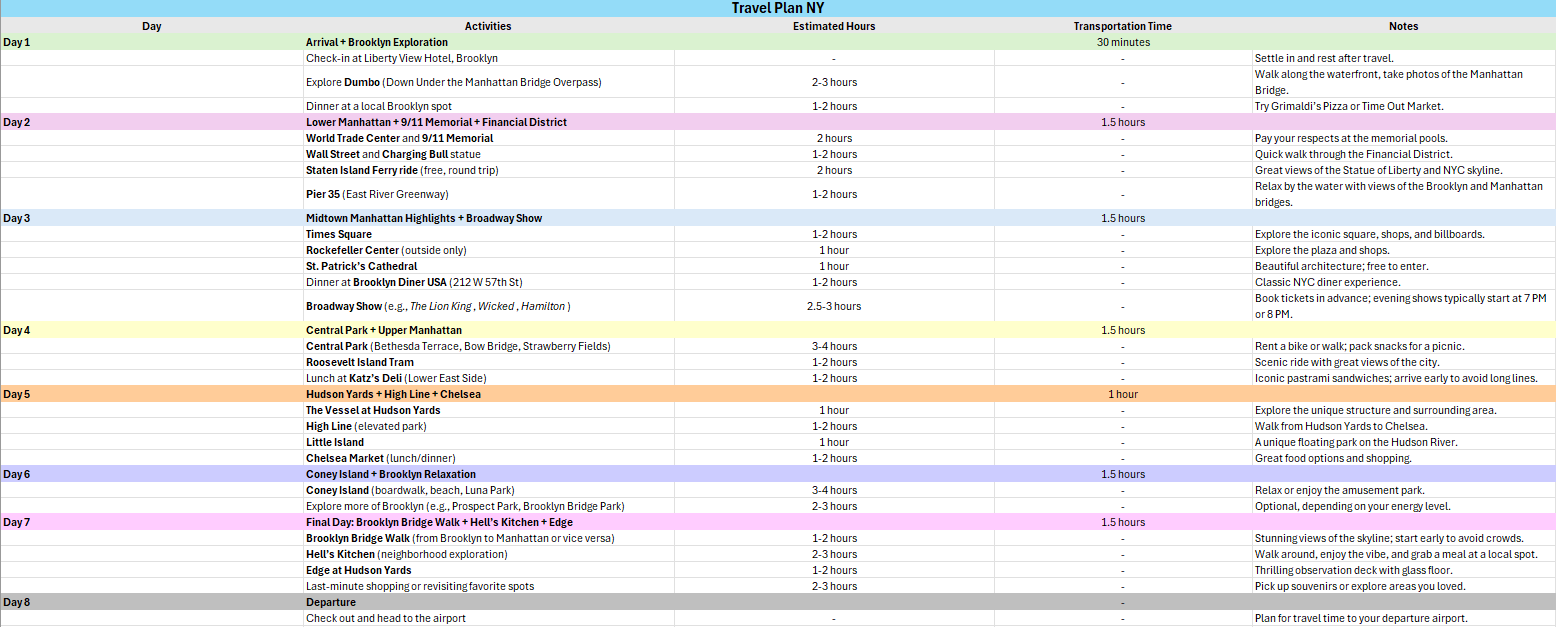Select the Brooklyn Bridge Walk activity cell
The height and width of the screenshot is (627, 1556).
coord(460,538)
